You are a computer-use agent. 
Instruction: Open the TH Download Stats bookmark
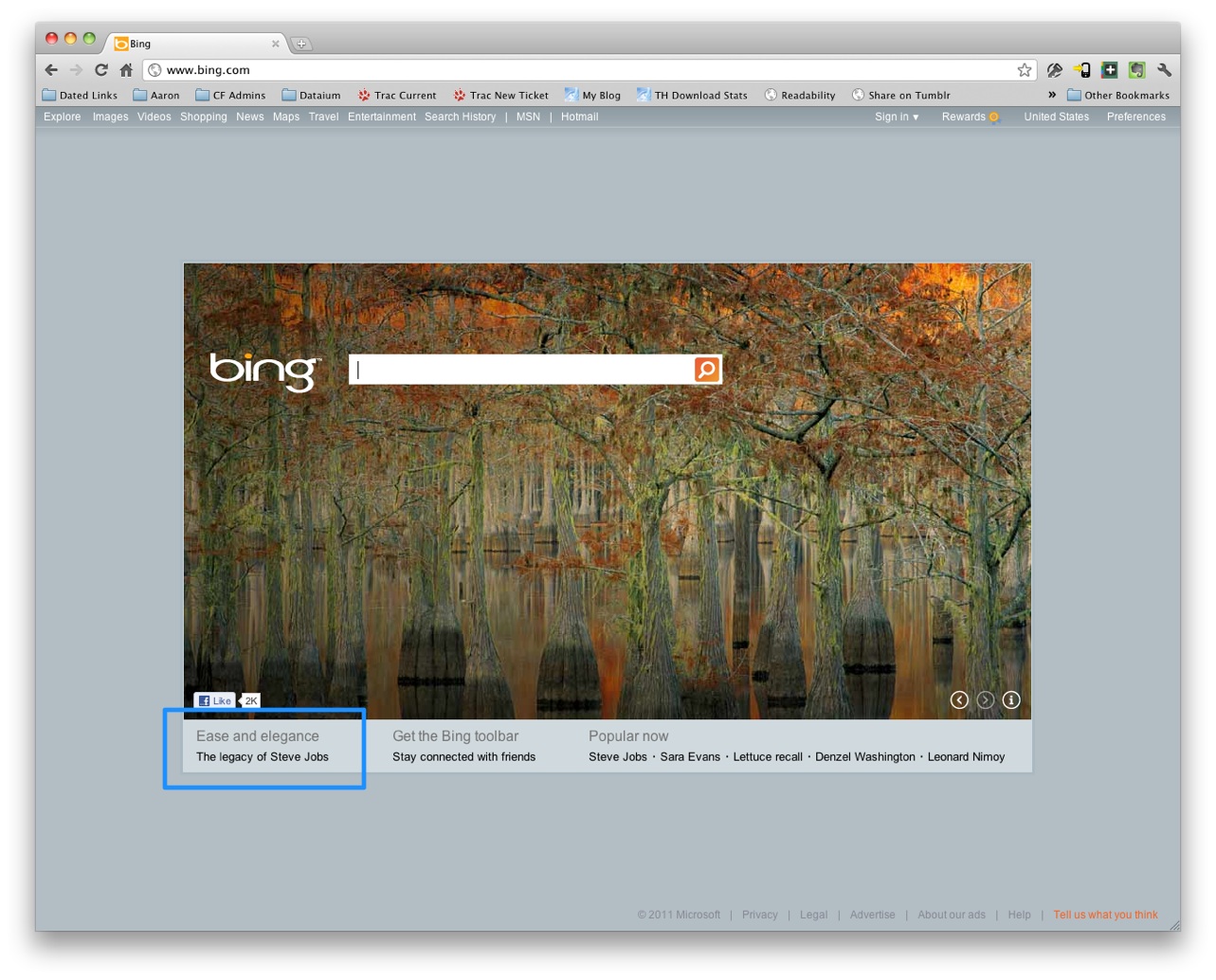pos(692,95)
